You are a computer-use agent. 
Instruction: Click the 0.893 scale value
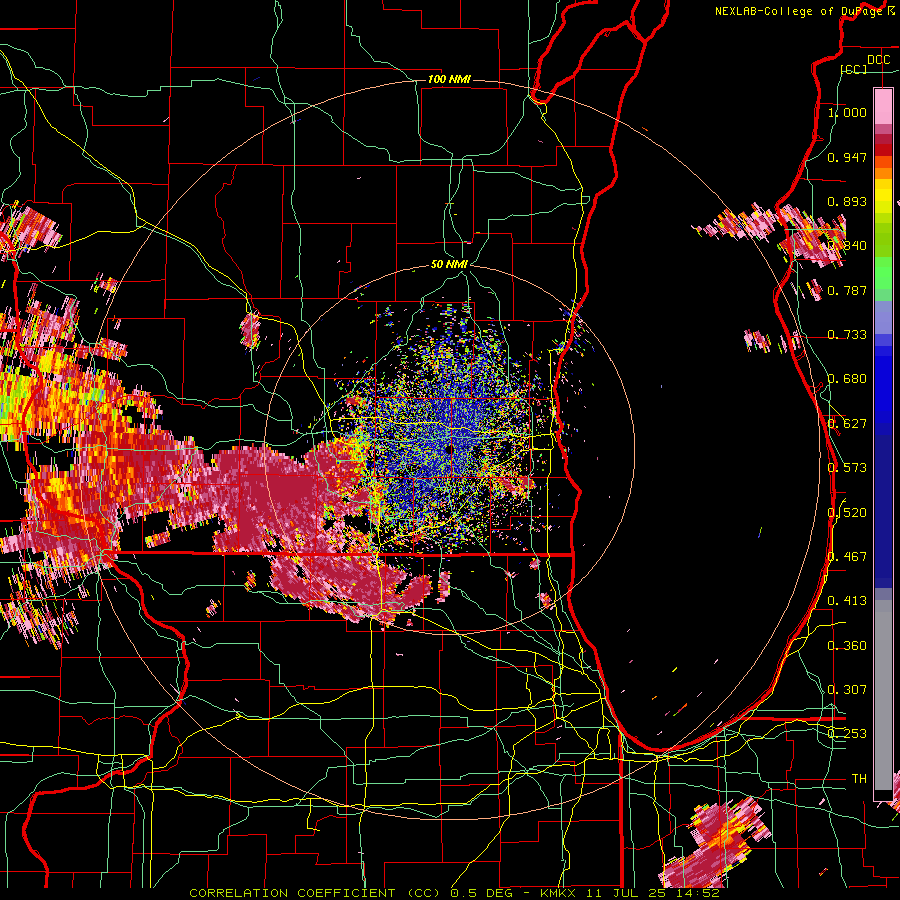(x=847, y=201)
